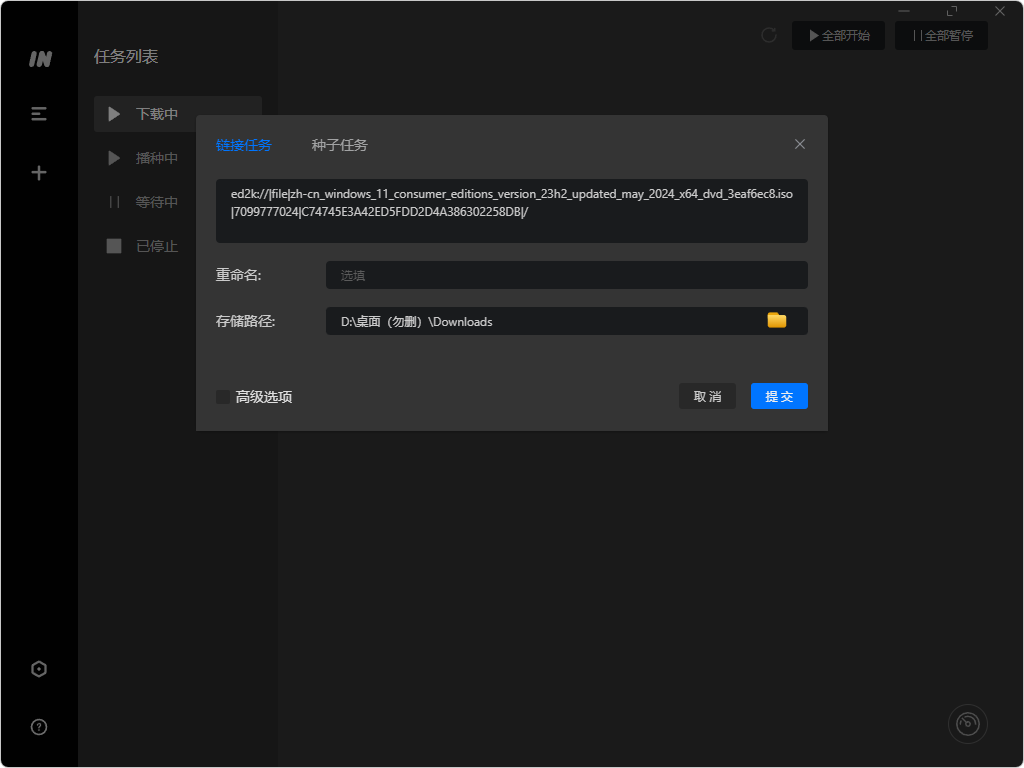Image resolution: width=1024 pixels, height=768 pixels.
Task: Switch to the 种子任务 tab
Action: click(339, 145)
